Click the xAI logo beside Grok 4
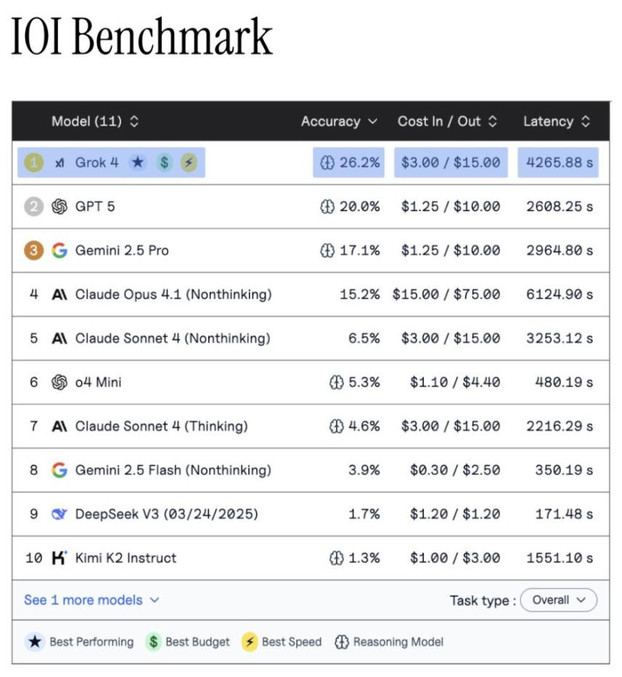This screenshot has width=622, height=677. 60,162
